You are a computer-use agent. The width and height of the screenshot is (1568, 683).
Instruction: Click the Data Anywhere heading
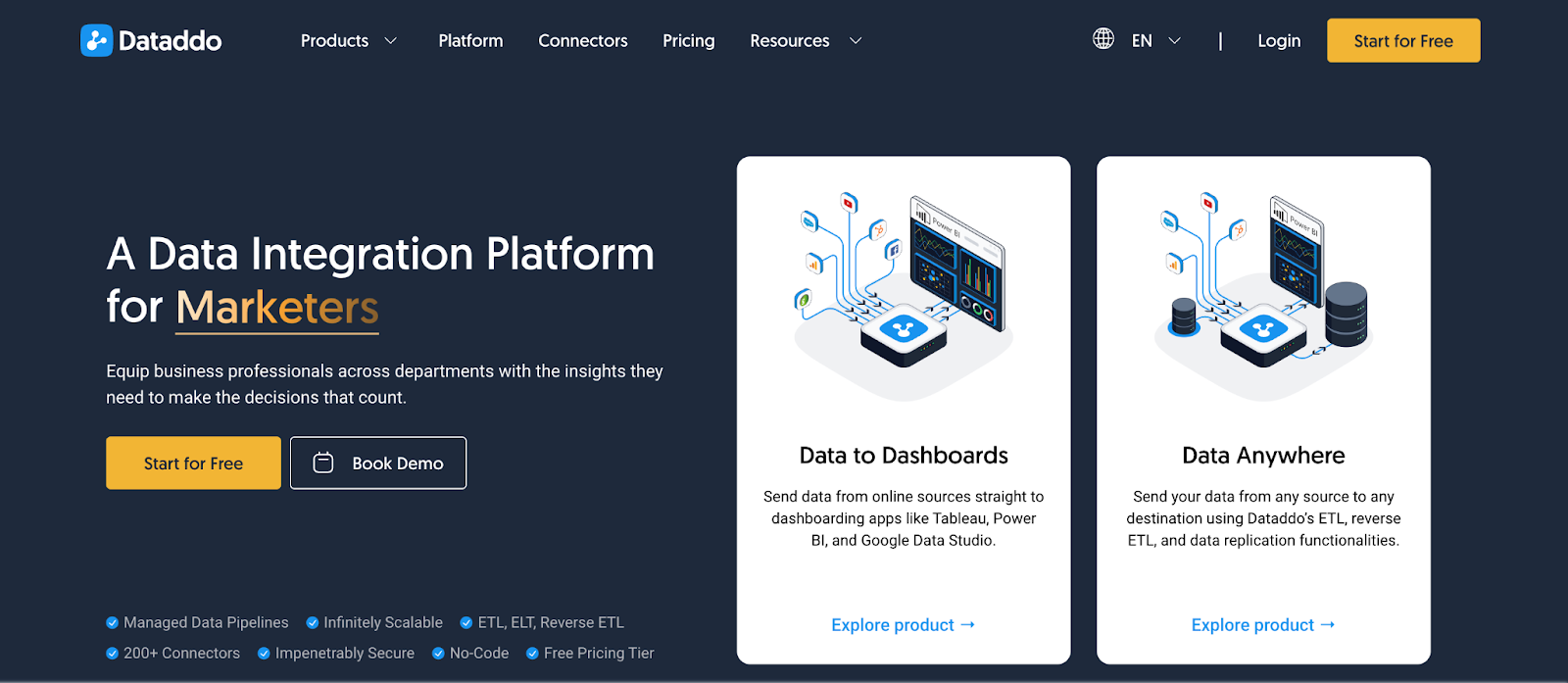tap(1263, 456)
